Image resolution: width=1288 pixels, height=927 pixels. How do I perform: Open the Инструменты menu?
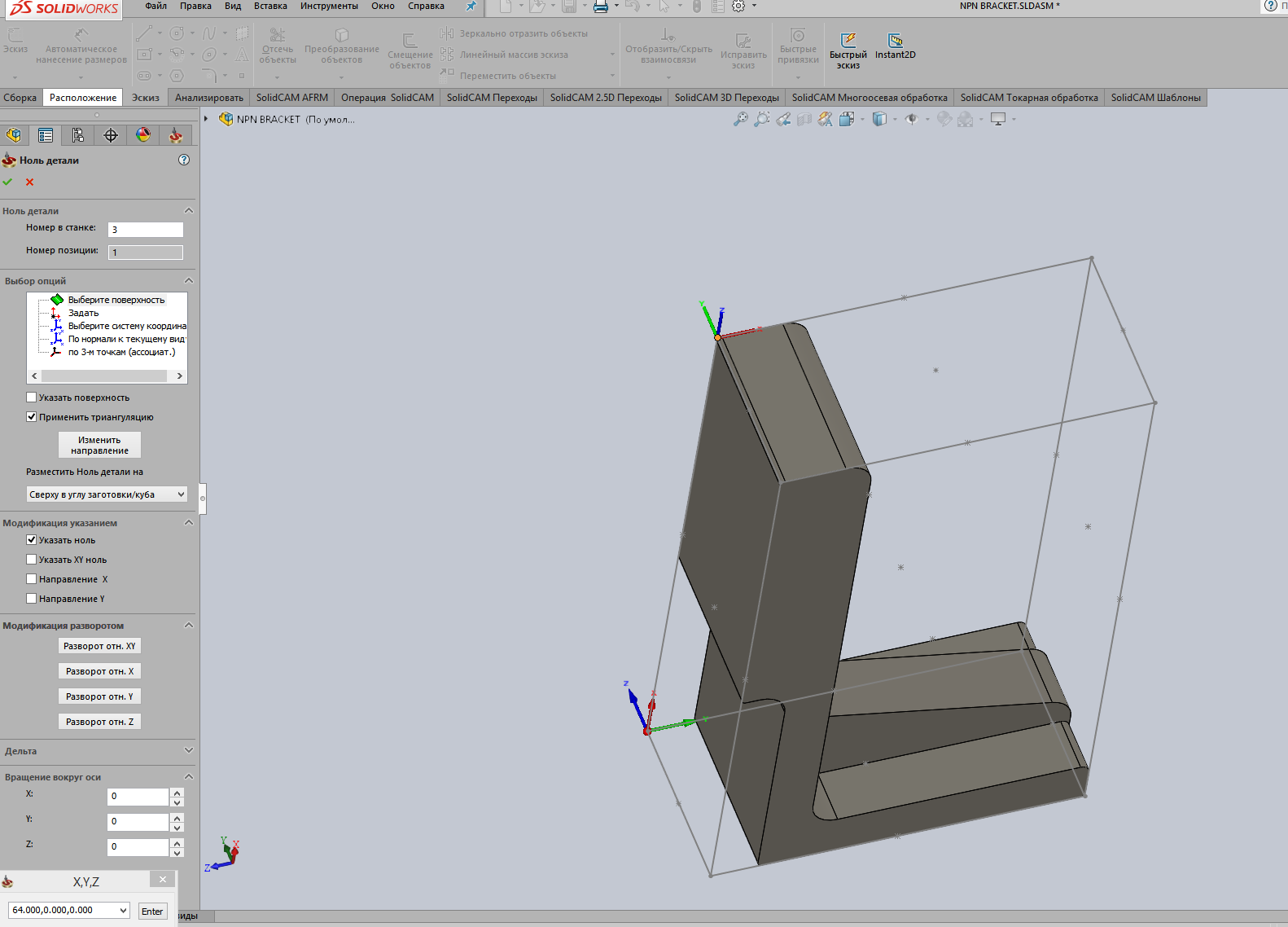[x=329, y=7]
